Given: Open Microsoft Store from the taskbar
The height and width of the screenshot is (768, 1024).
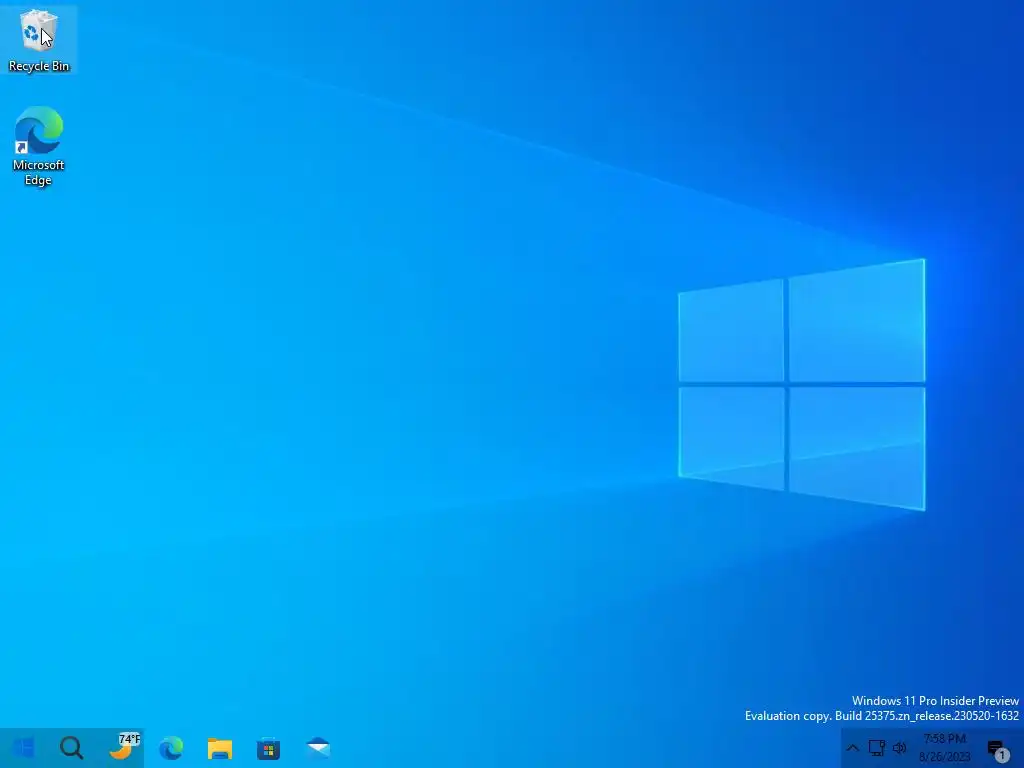Looking at the screenshot, I should click(268, 748).
